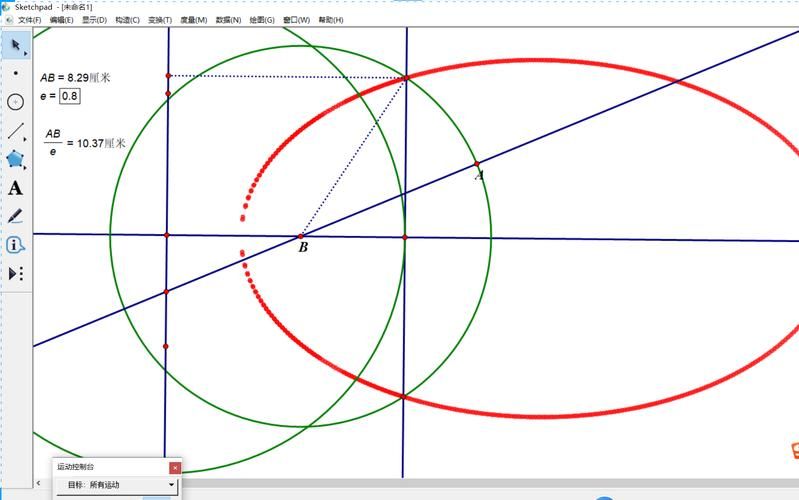Open the 构造(C) menu
The height and width of the screenshot is (500, 799).
[x=127, y=20]
